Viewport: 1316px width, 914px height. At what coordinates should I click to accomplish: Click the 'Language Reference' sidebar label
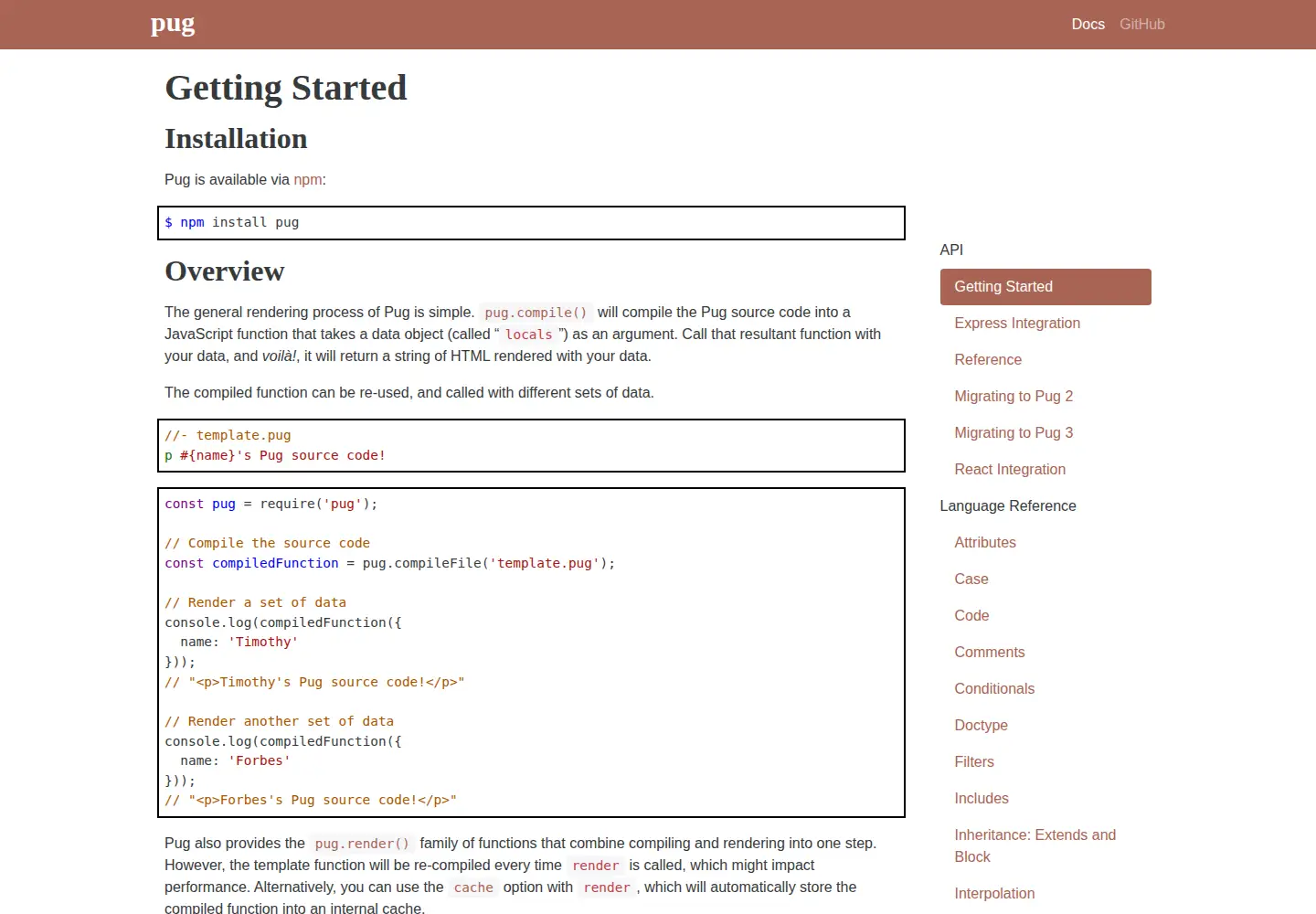(x=1008, y=506)
